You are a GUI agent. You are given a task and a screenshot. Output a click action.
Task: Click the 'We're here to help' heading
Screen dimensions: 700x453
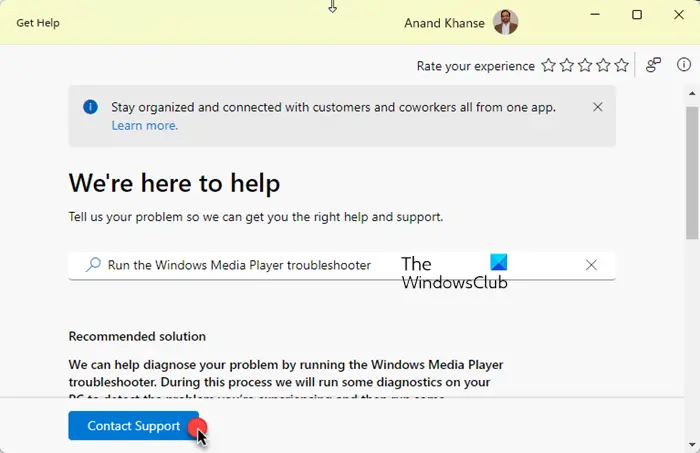(x=175, y=183)
